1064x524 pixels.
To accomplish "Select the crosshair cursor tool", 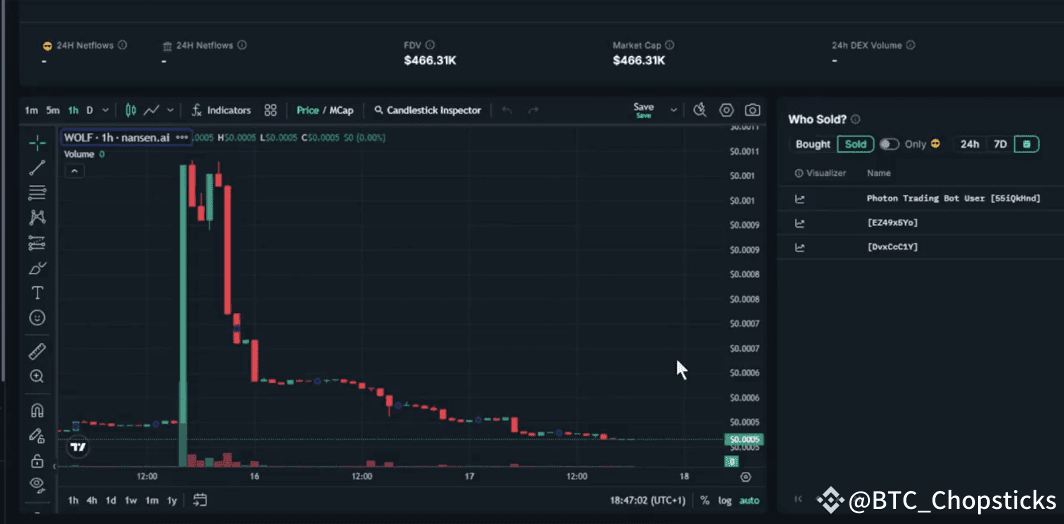I will click(x=37, y=143).
